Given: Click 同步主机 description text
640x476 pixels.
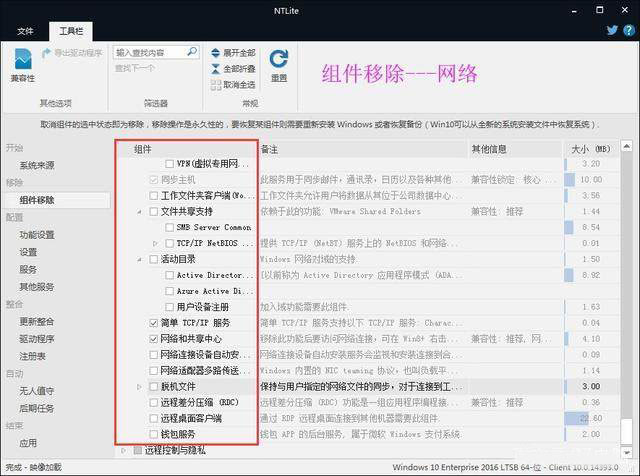Looking at the screenshot, I should click(x=360, y=180).
